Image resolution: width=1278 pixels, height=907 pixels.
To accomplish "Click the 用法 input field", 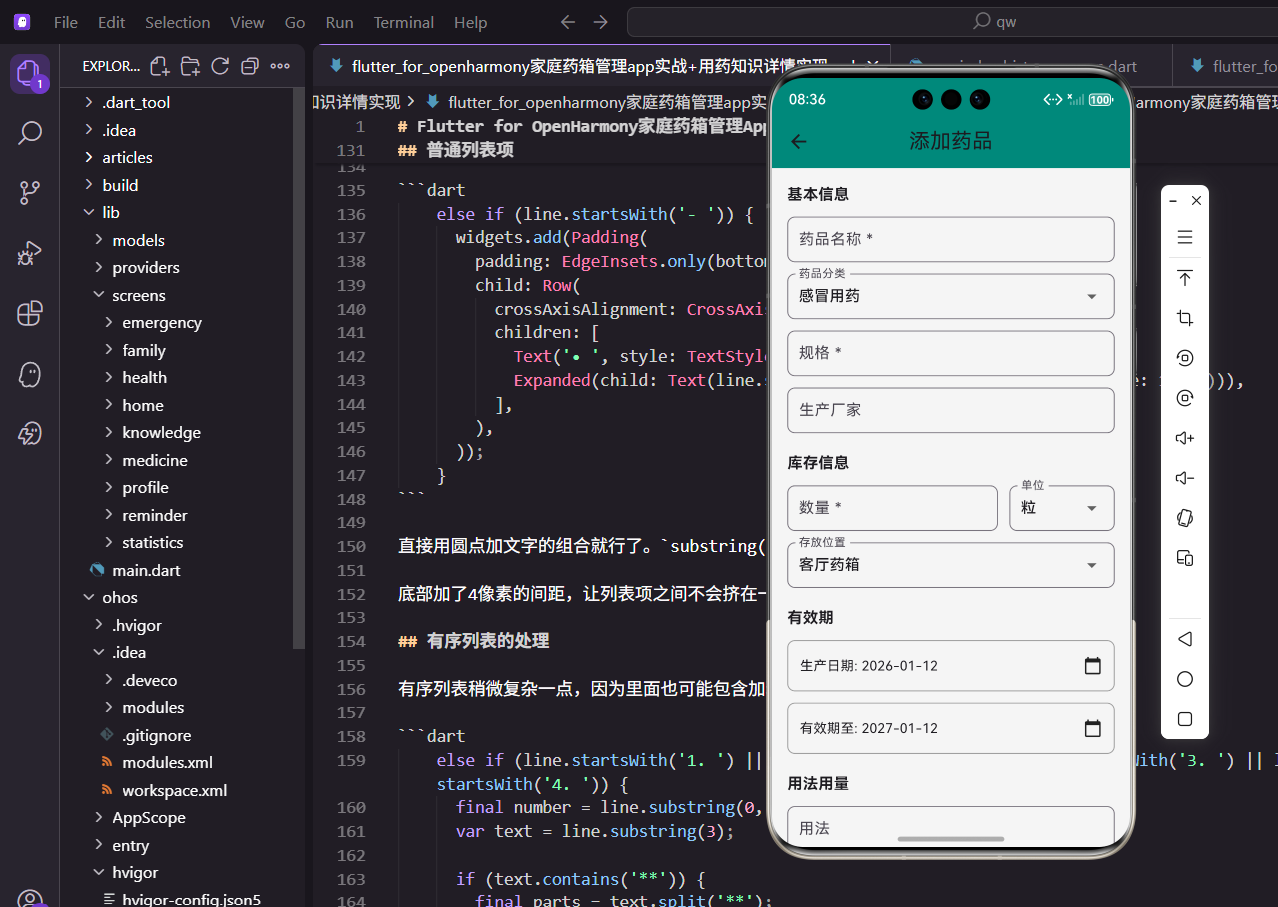I will (x=950, y=826).
